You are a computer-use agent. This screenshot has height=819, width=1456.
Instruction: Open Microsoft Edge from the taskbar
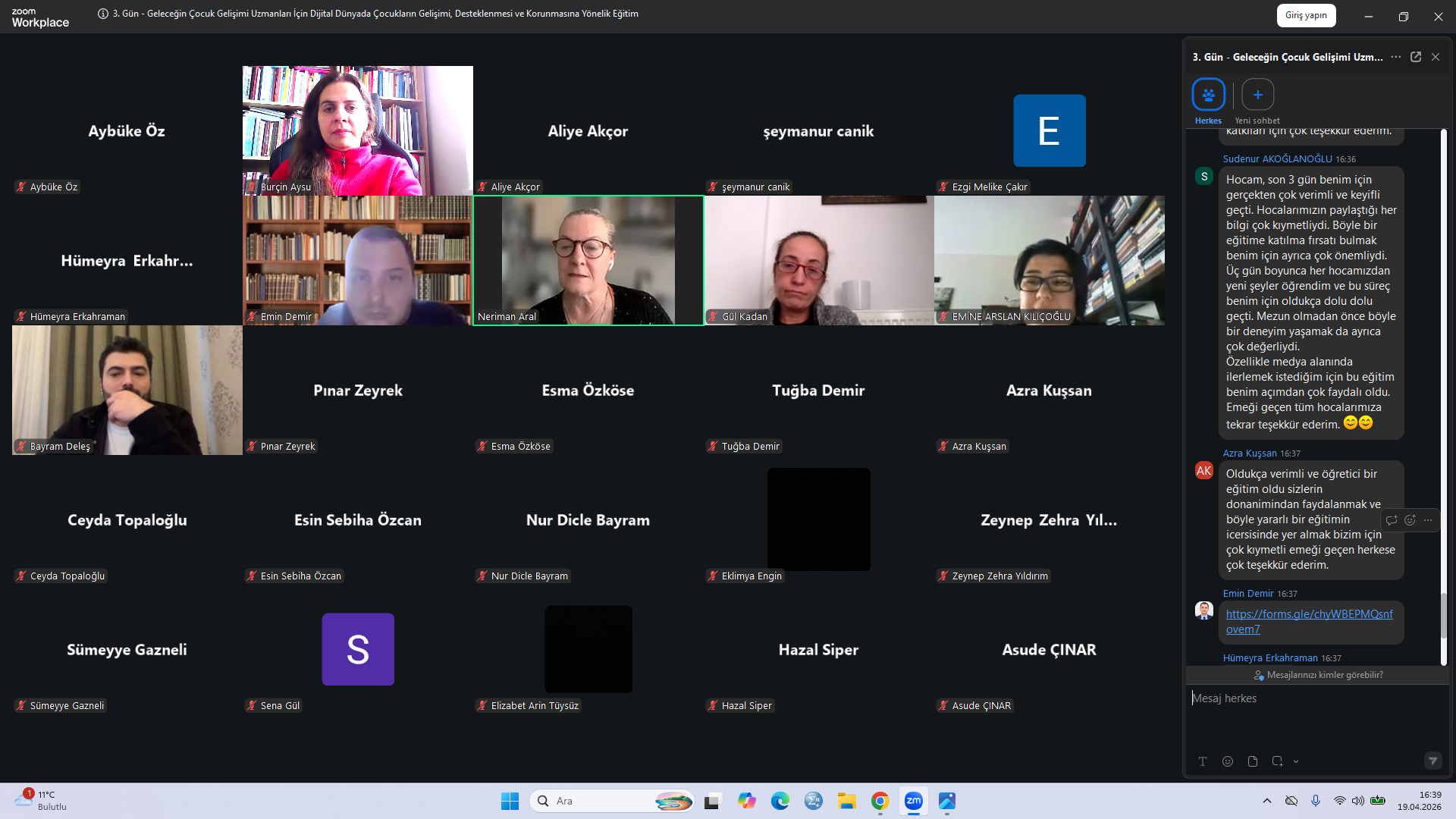(x=780, y=801)
